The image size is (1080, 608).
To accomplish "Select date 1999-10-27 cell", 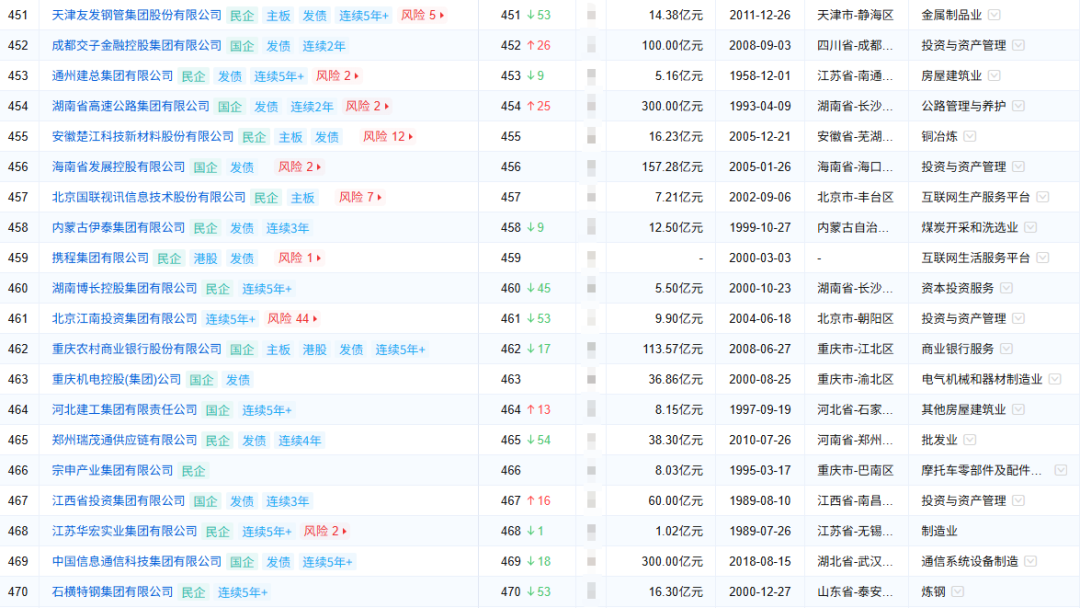I will 760,227.
